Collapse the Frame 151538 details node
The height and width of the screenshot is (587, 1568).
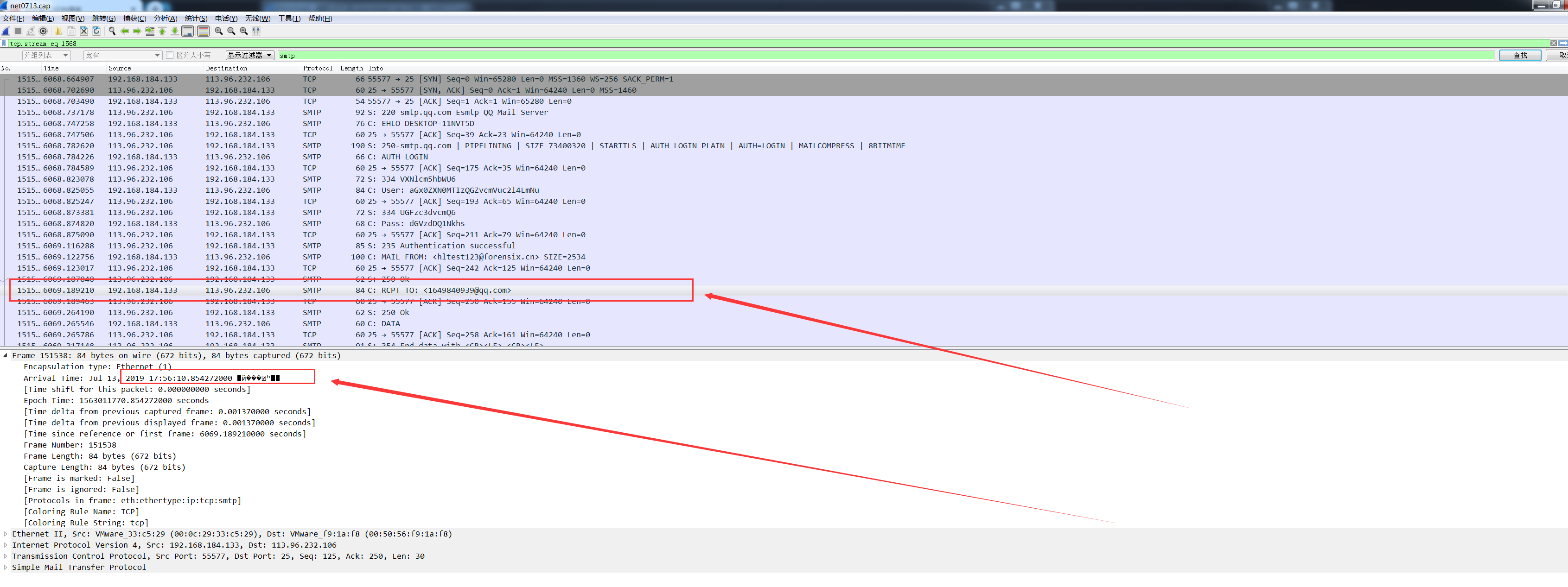[6, 356]
